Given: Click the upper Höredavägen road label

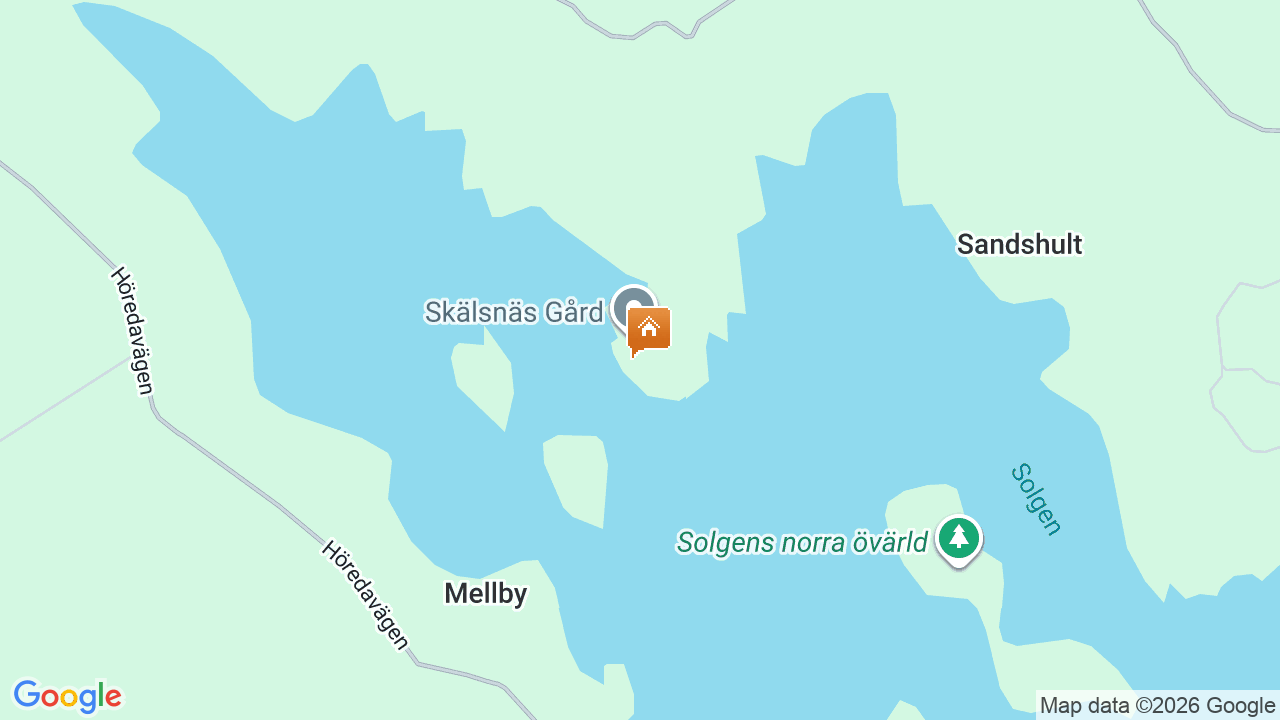Looking at the screenshot, I should click(133, 330).
